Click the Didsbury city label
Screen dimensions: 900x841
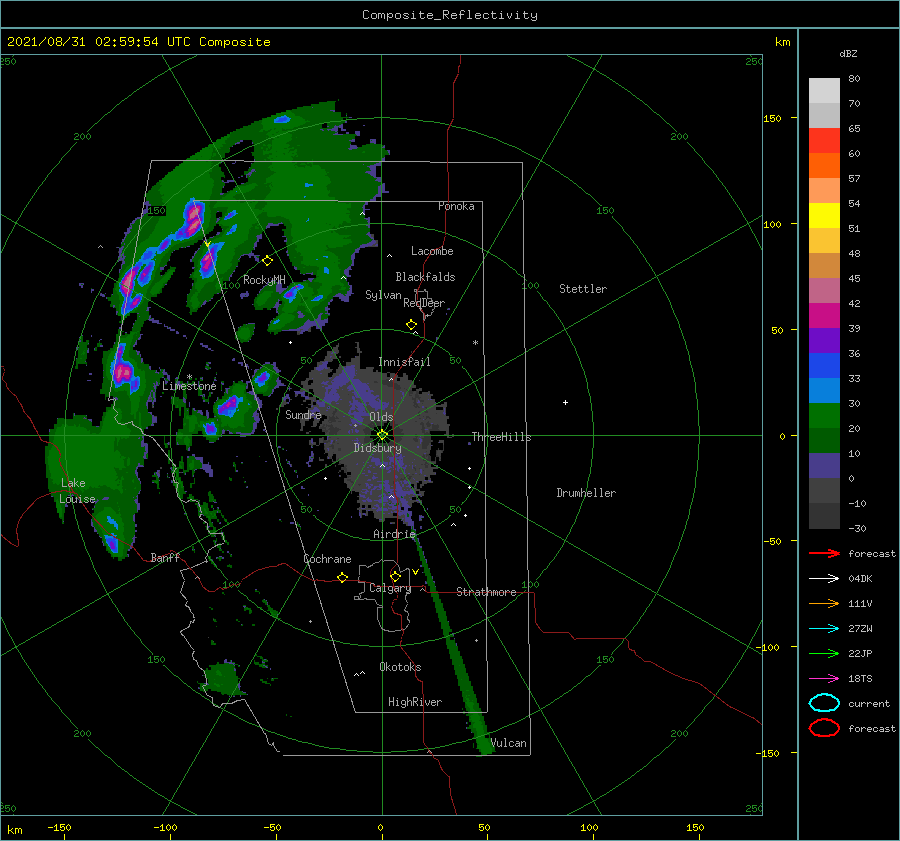pyautogui.click(x=378, y=448)
